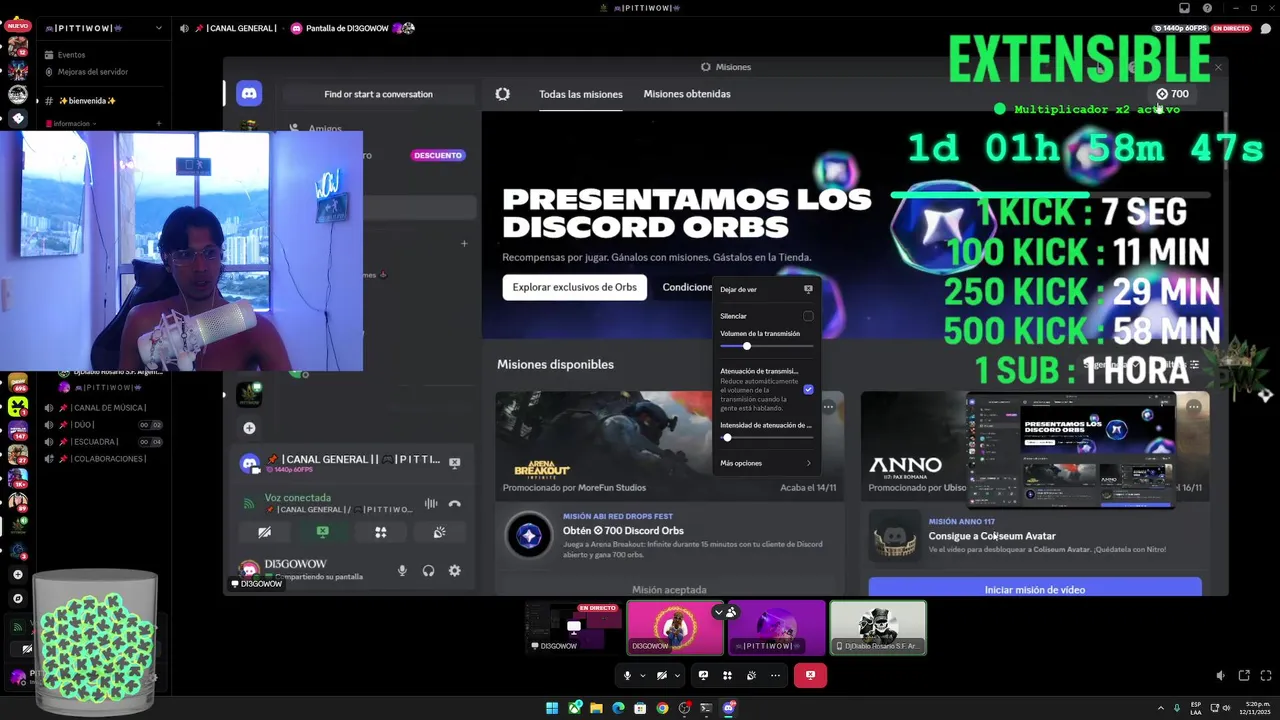Adjust Intensidad de atenuación slider
Image resolution: width=1280 pixels, height=720 pixels.
click(x=766, y=437)
